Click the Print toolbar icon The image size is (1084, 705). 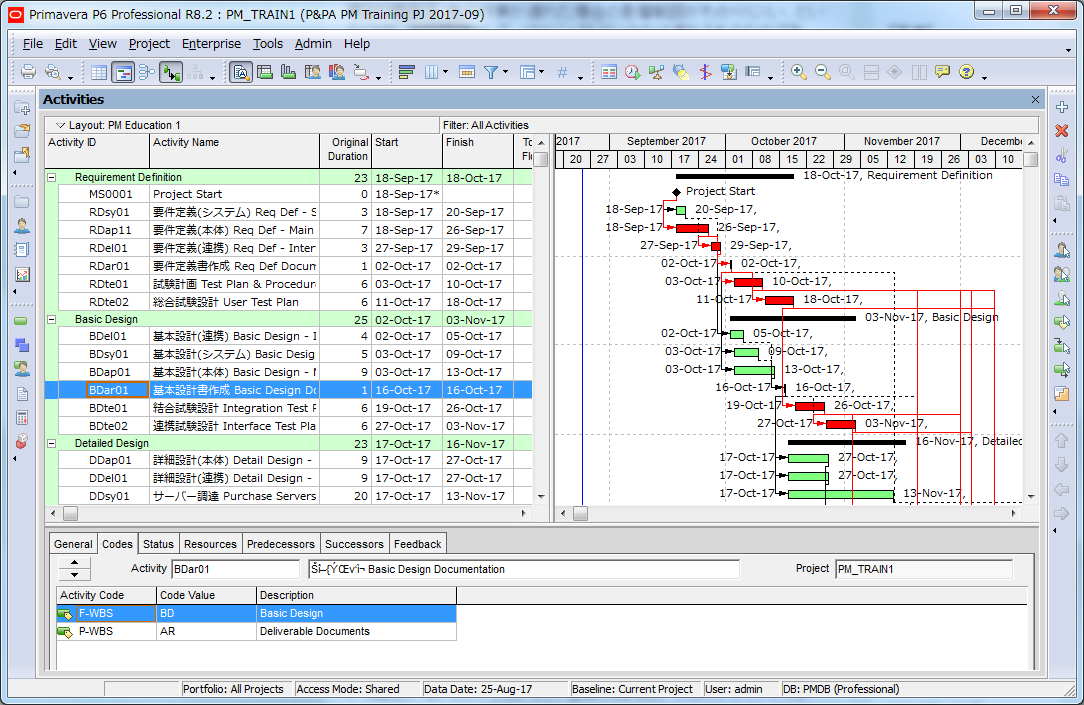coord(28,72)
